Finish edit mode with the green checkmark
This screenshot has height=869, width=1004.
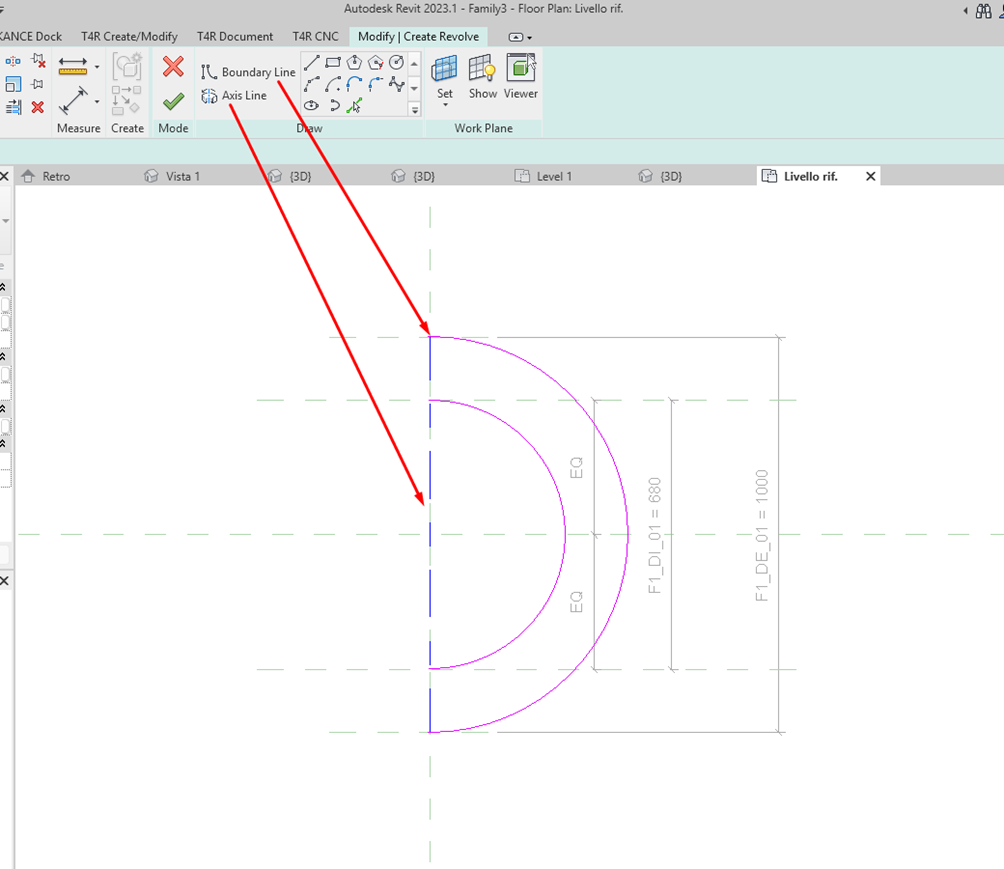coord(174,101)
